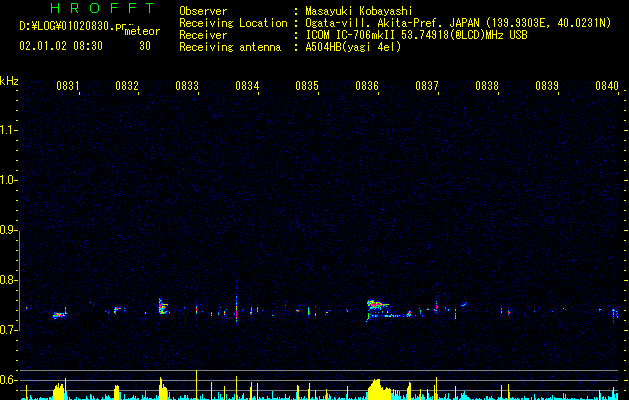The image size is (629, 400).
Task: Click the kHz axis unit label
Action: (9, 81)
